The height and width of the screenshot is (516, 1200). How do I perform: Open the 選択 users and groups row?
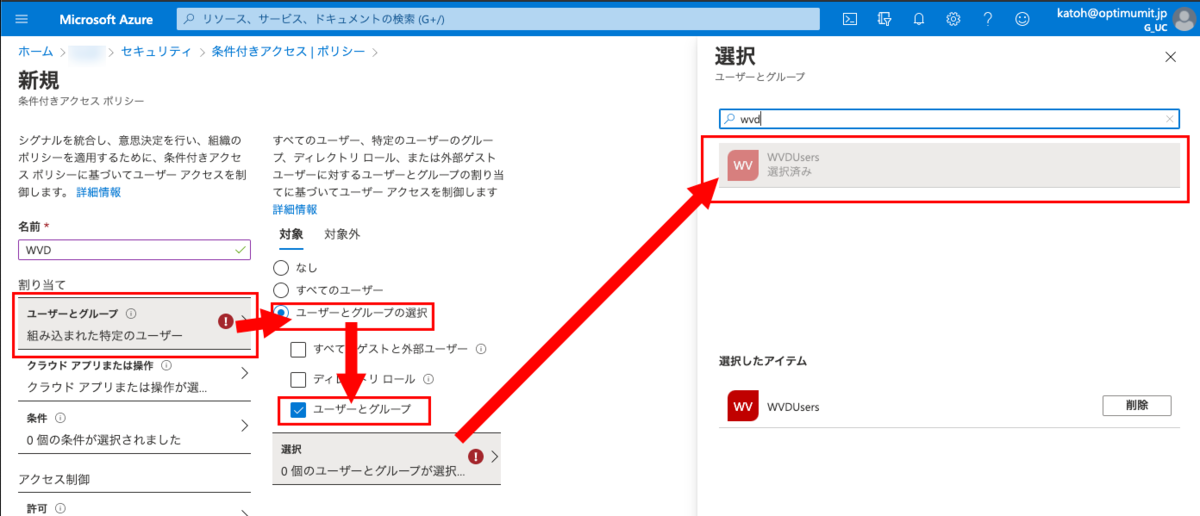pos(386,459)
